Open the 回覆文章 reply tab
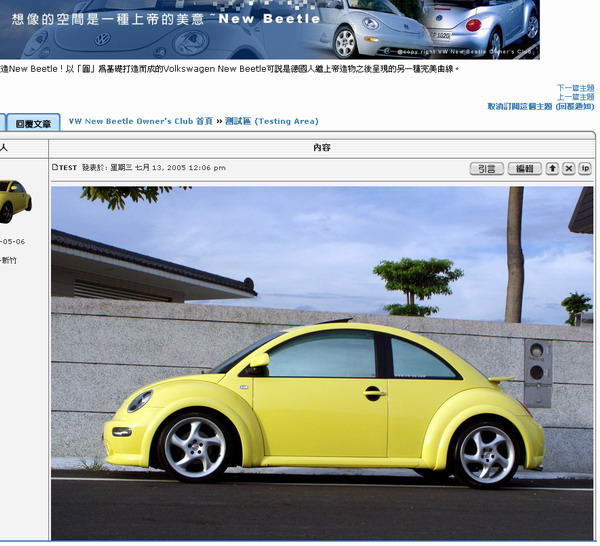Image resolution: width=600 pixels, height=546 pixels. tap(33, 123)
